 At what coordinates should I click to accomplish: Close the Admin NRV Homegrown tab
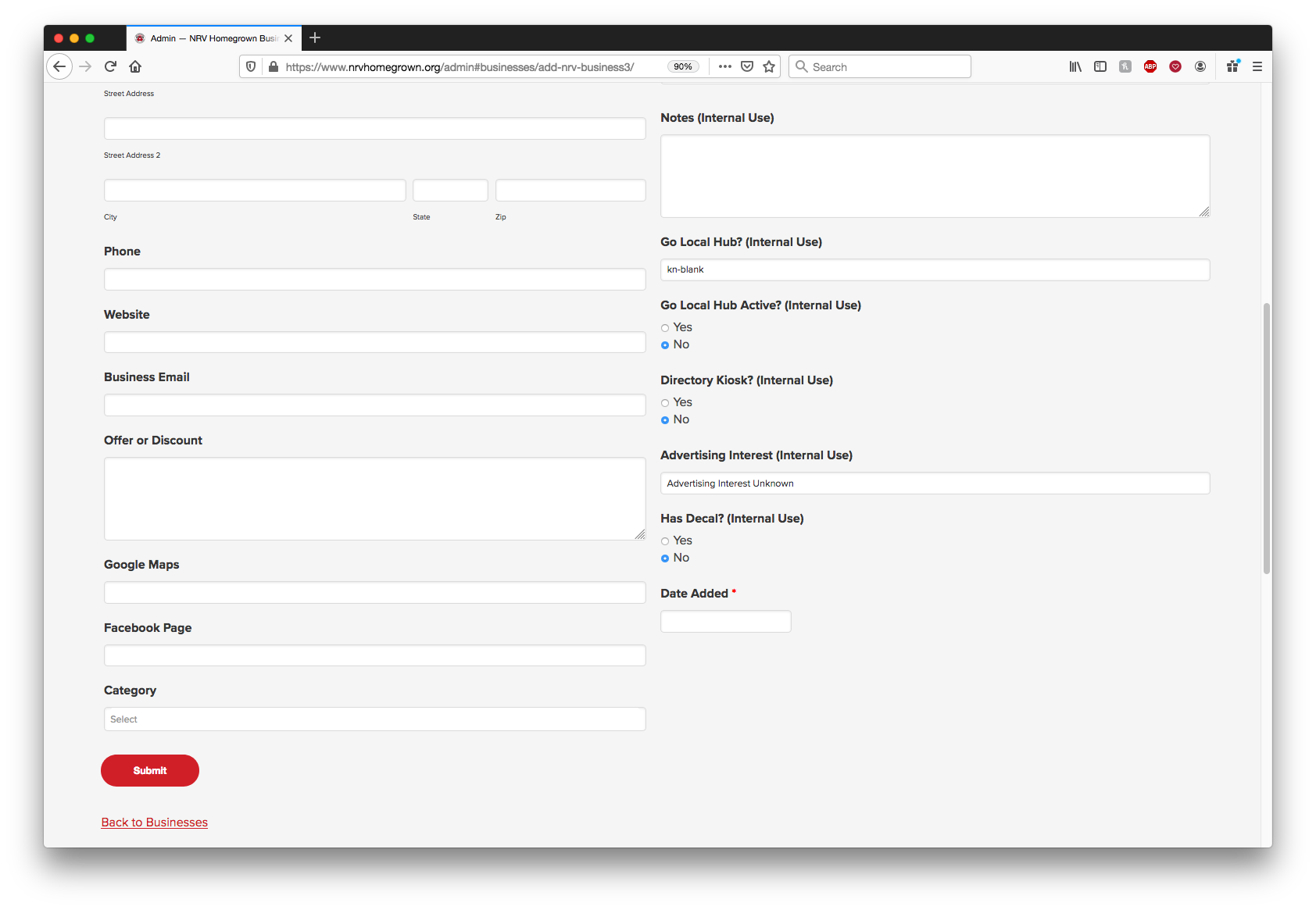click(288, 38)
